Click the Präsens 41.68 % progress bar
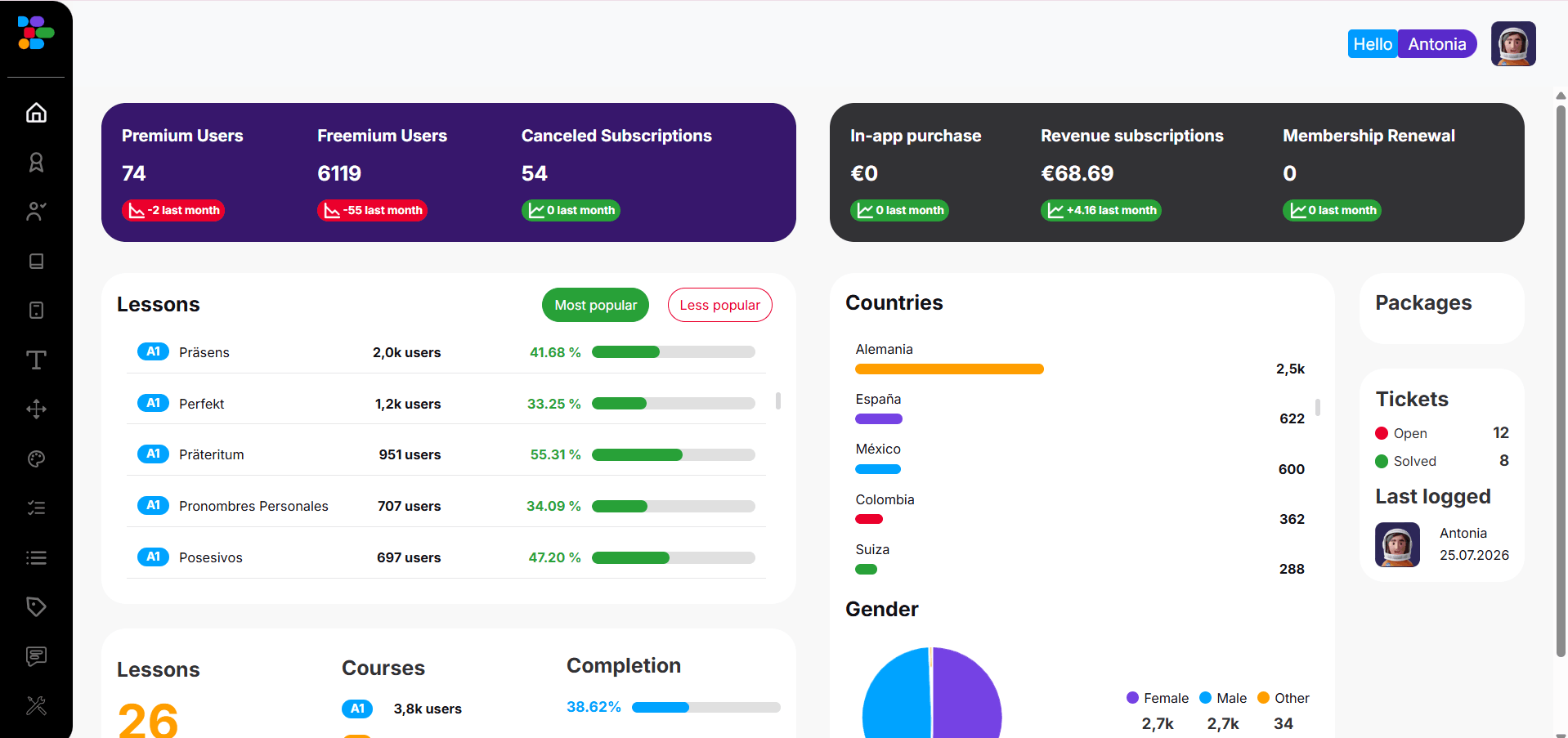 (674, 352)
